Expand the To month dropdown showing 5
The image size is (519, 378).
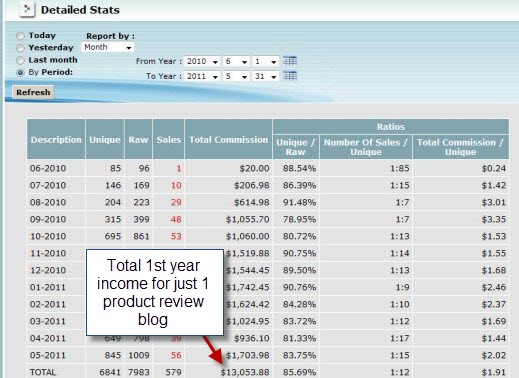[236, 76]
